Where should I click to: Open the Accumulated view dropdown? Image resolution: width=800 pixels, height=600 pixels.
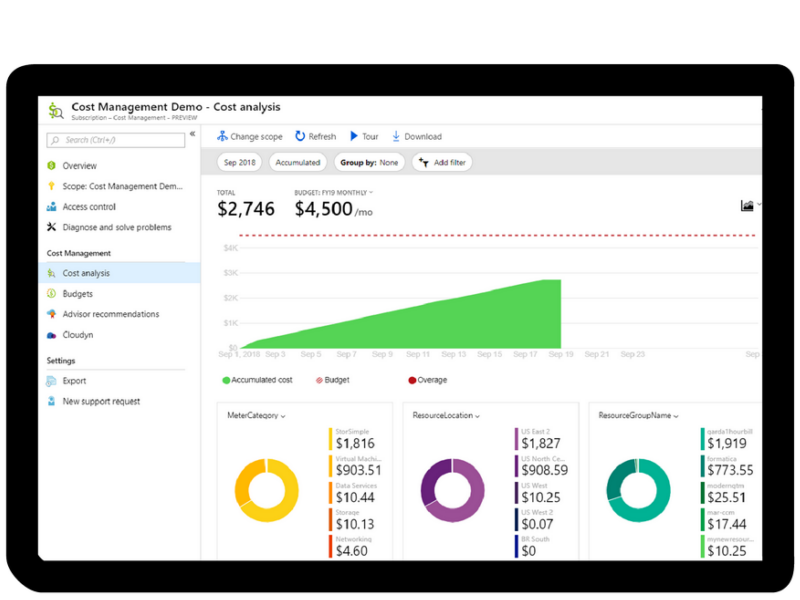coord(298,162)
